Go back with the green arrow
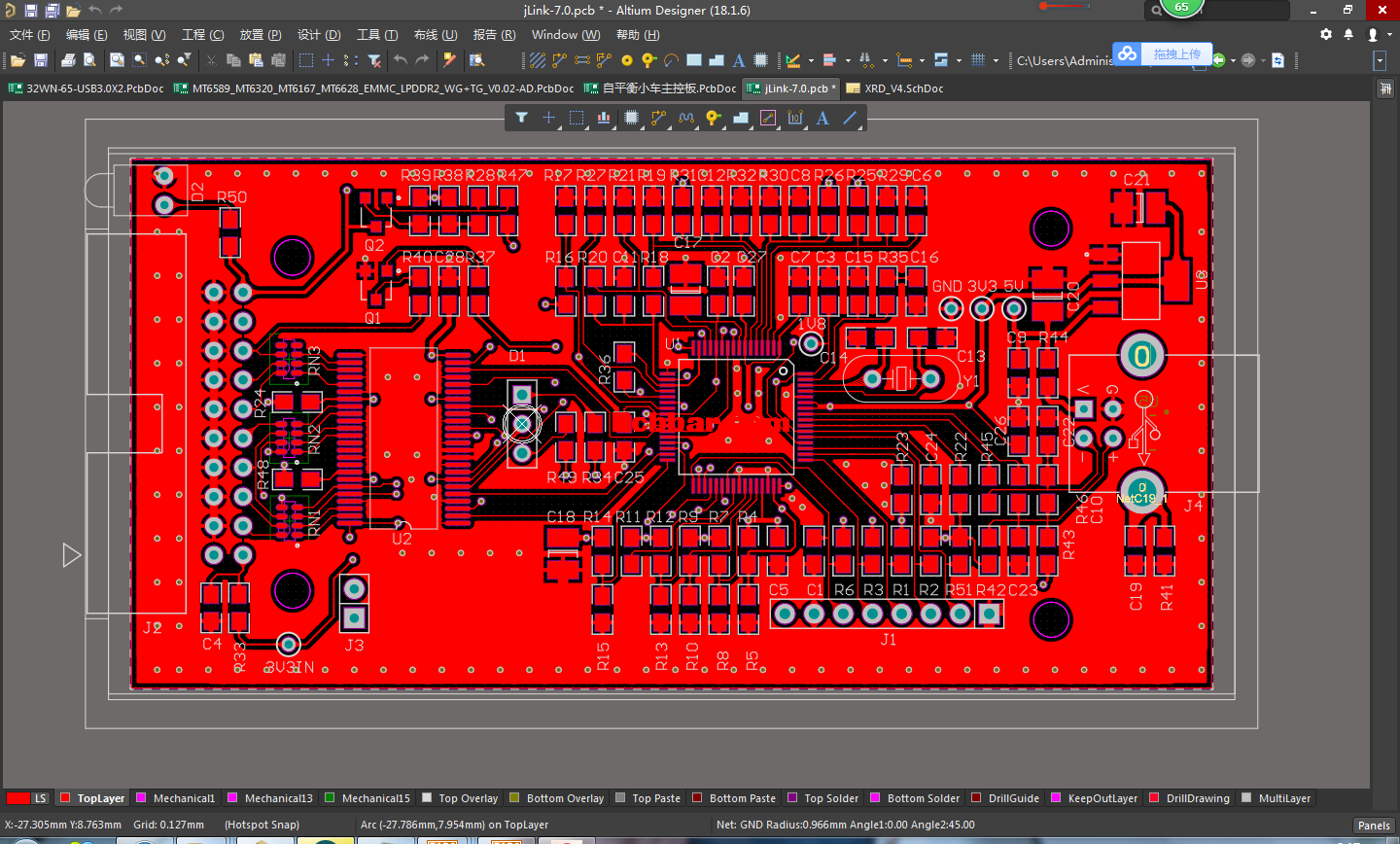1400x844 pixels. pos(1218,60)
